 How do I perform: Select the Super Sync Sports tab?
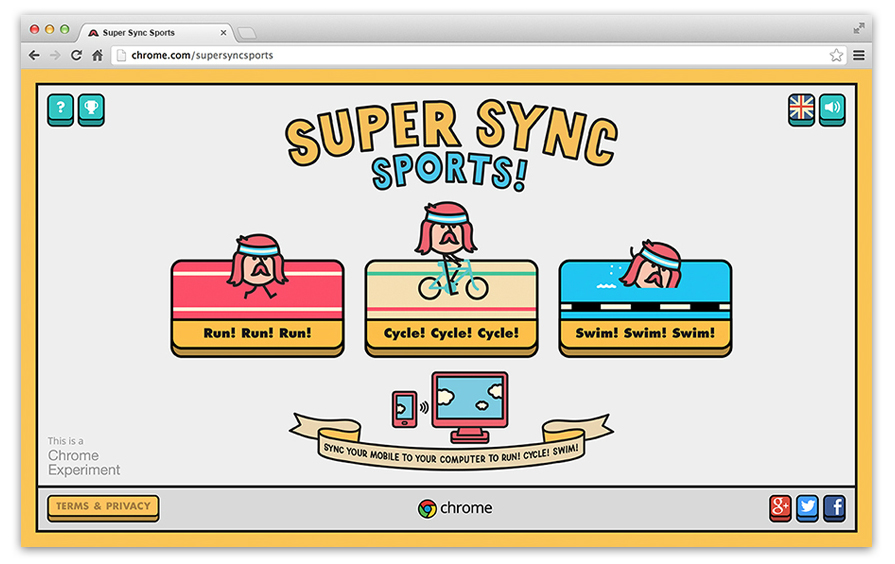point(155,33)
